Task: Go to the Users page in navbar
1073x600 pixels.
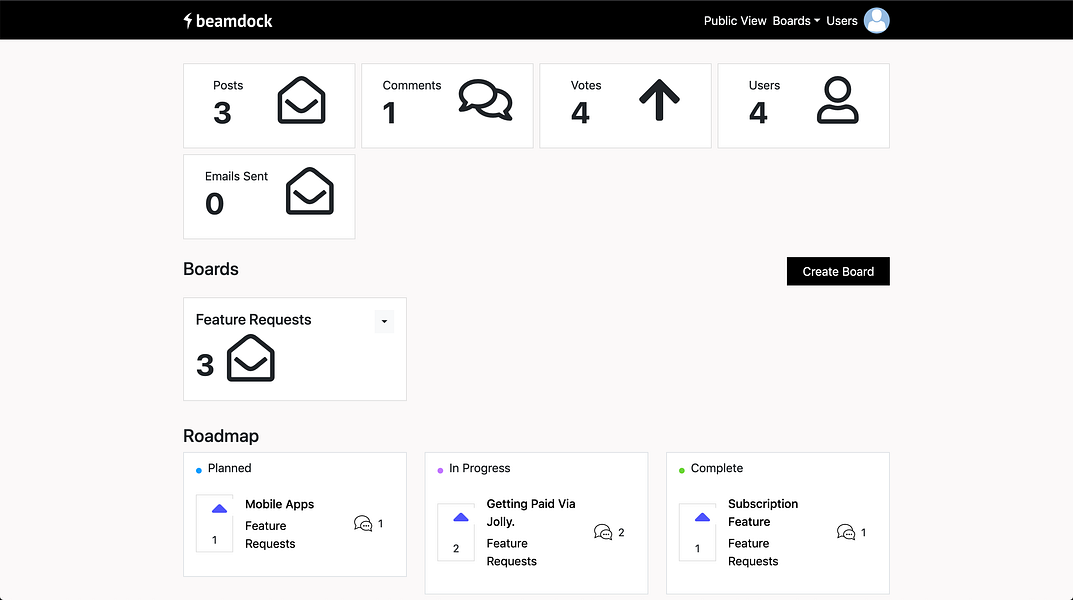Action: [x=842, y=21]
